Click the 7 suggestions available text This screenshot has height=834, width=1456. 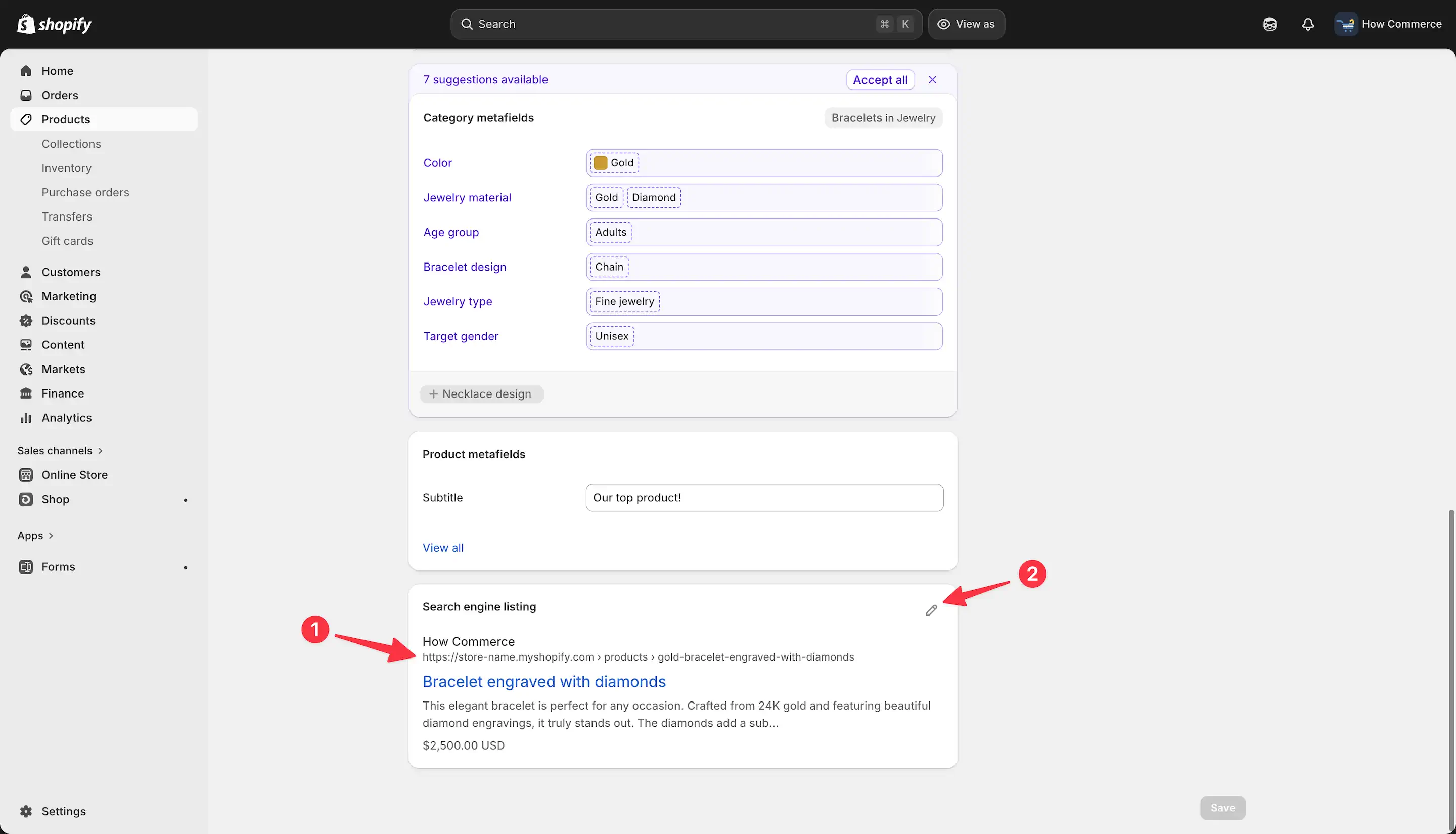click(485, 79)
